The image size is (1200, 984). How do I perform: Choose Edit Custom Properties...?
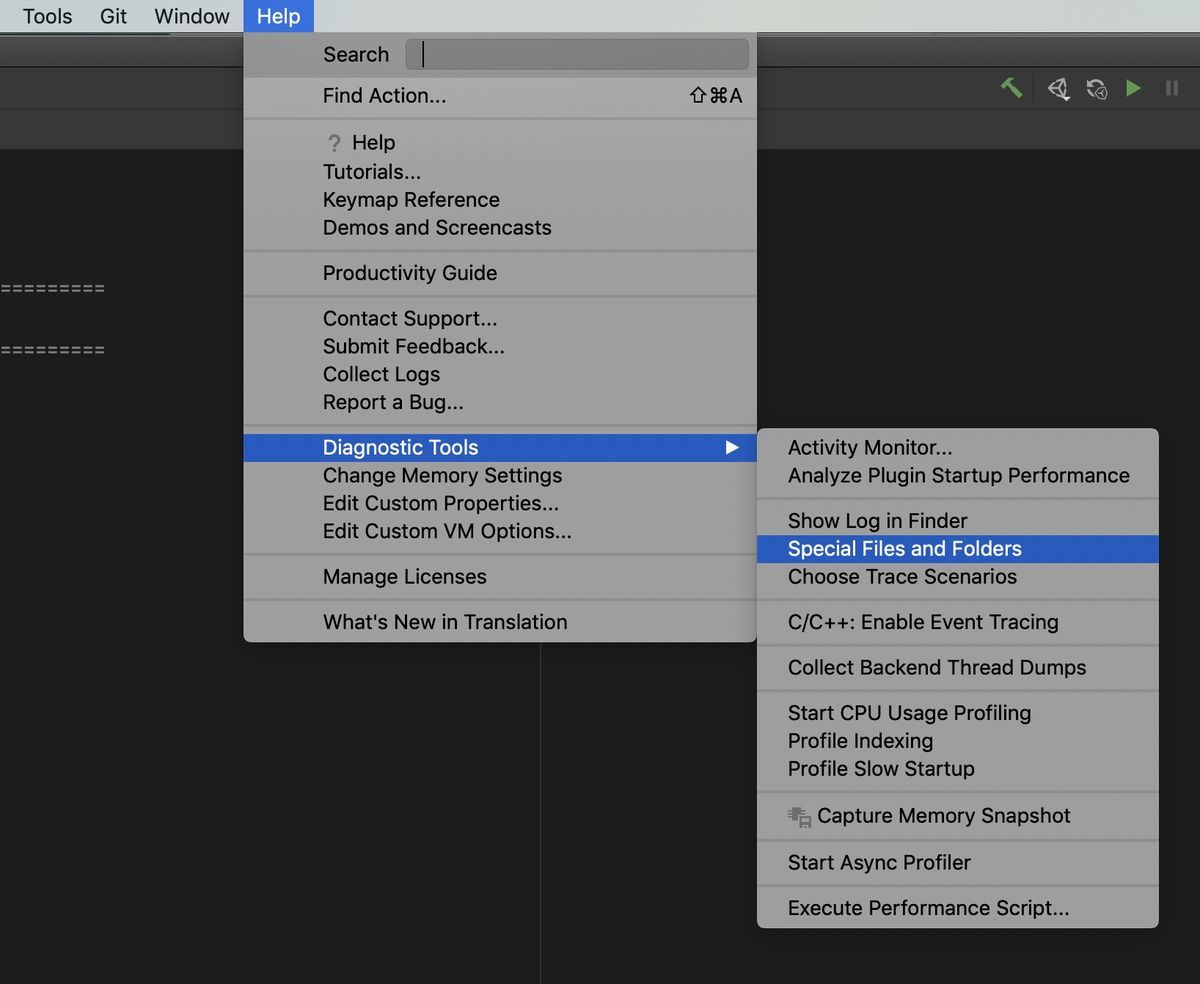coord(500,504)
